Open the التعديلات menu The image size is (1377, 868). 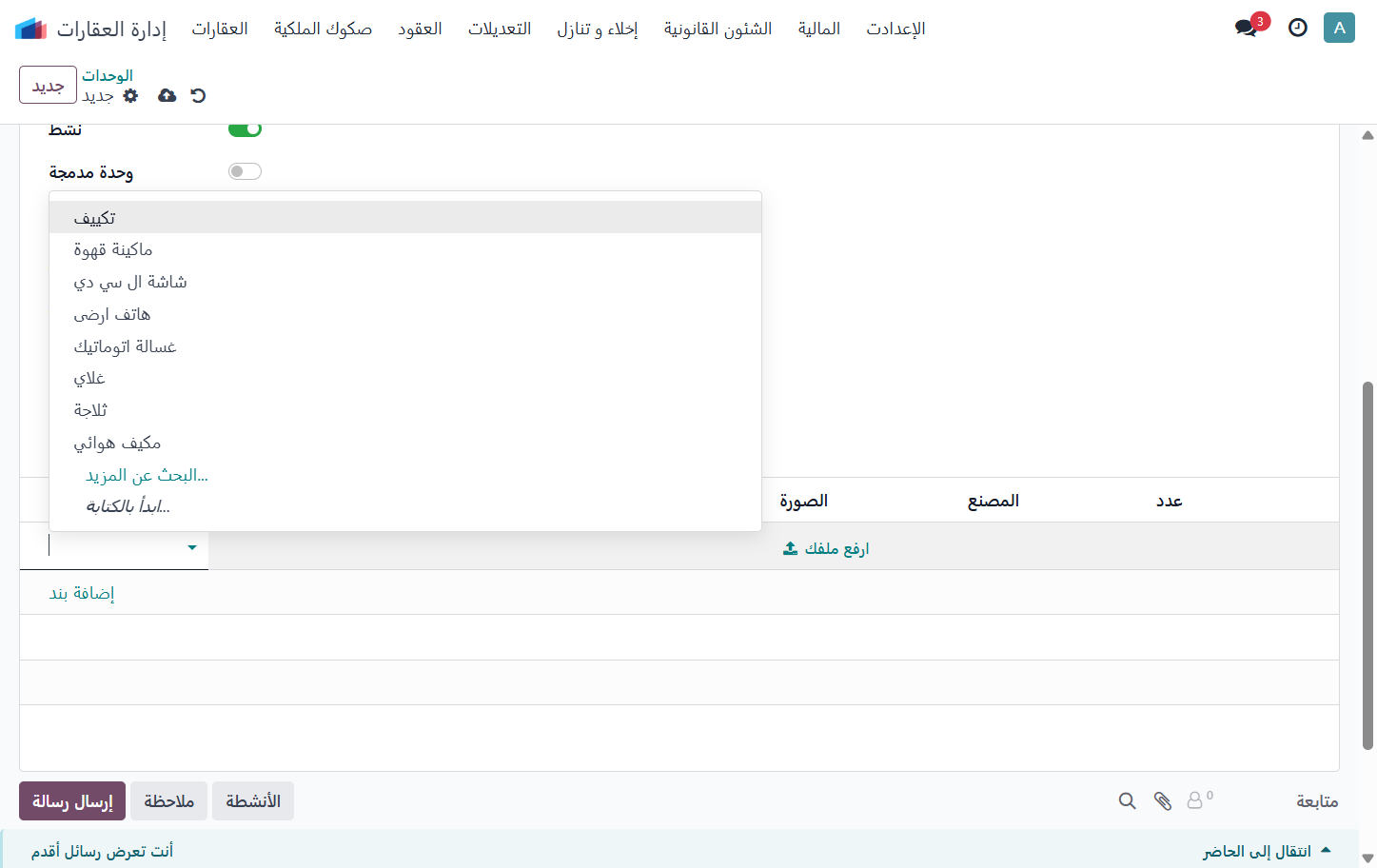pos(500,29)
